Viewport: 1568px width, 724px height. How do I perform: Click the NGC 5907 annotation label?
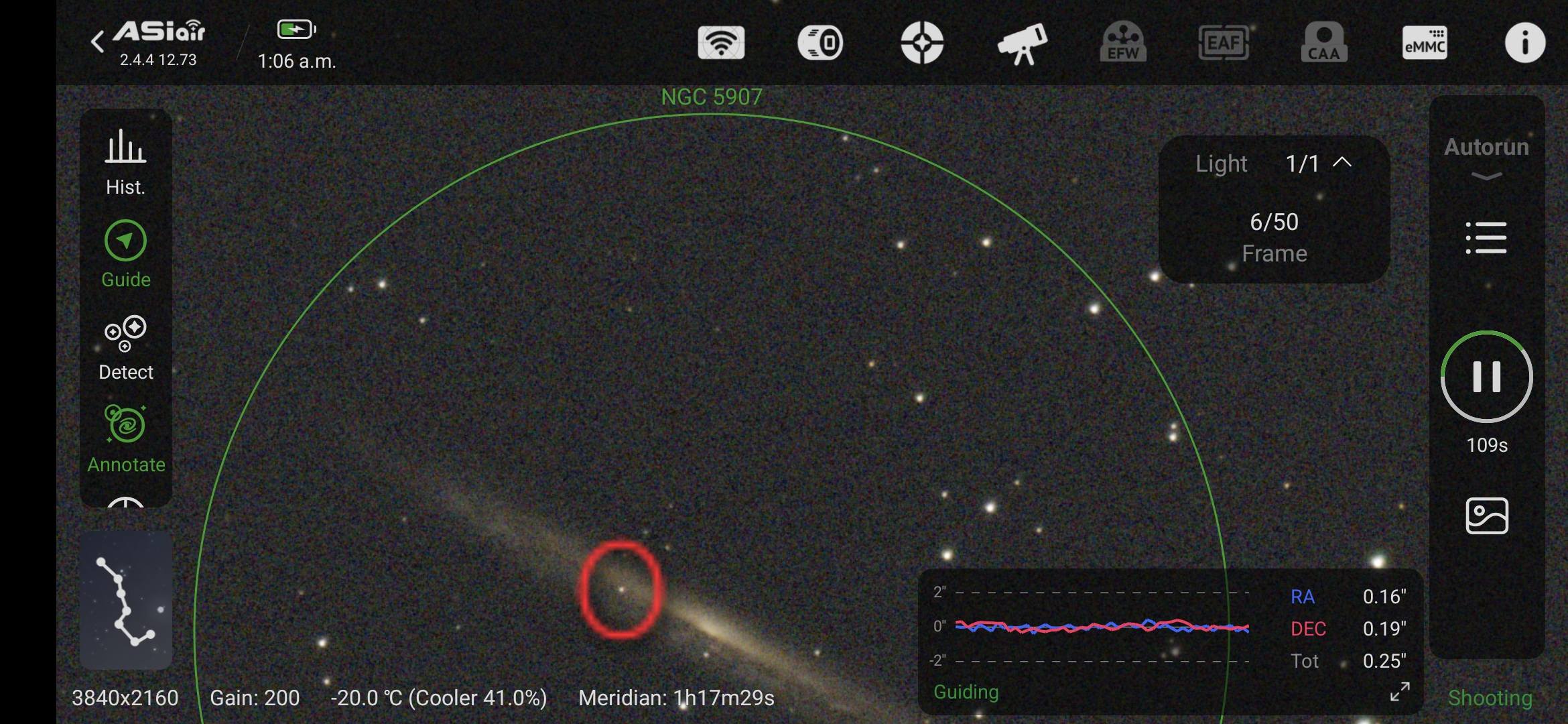[712, 97]
